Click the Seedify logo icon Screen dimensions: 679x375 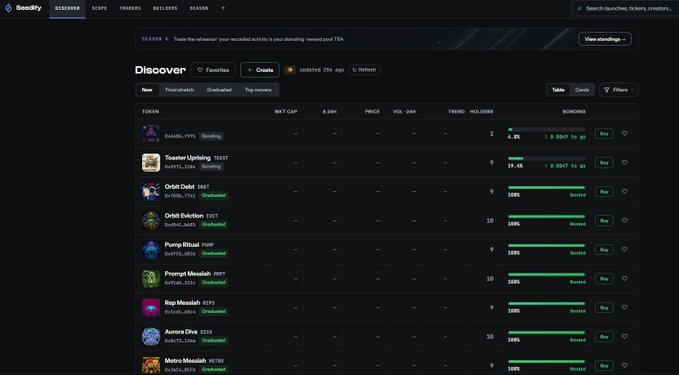[x=8, y=8]
